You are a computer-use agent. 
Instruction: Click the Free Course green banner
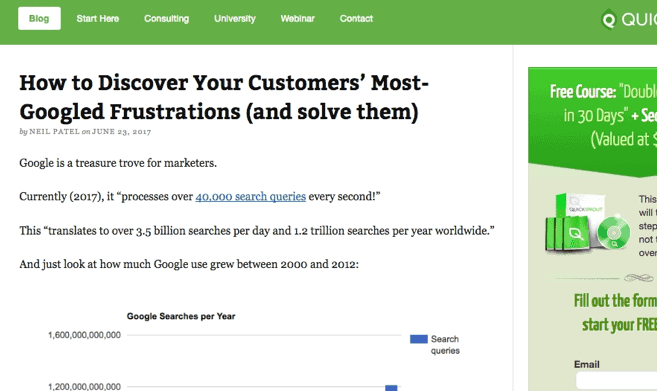click(x=593, y=119)
